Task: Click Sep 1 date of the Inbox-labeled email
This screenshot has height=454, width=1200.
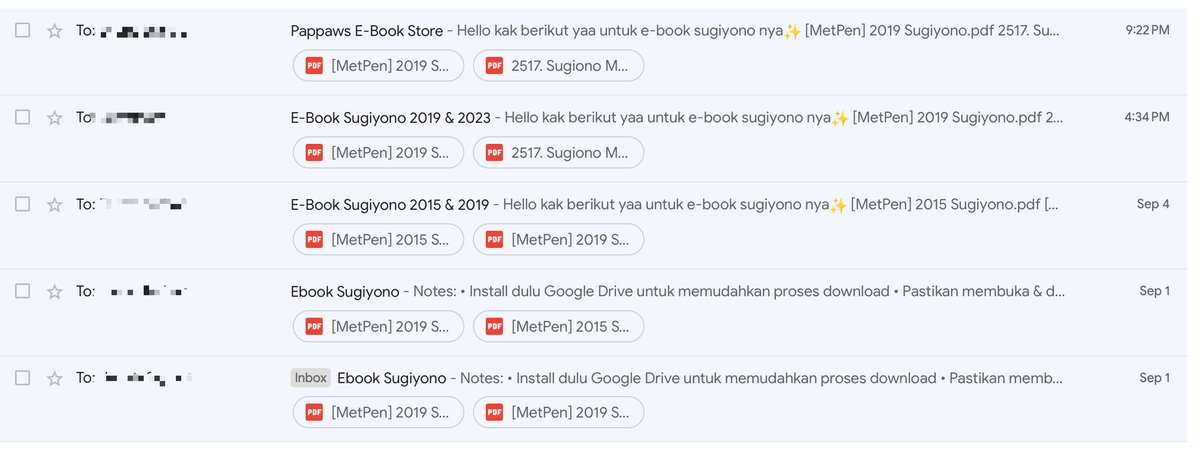Action: (1154, 378)
